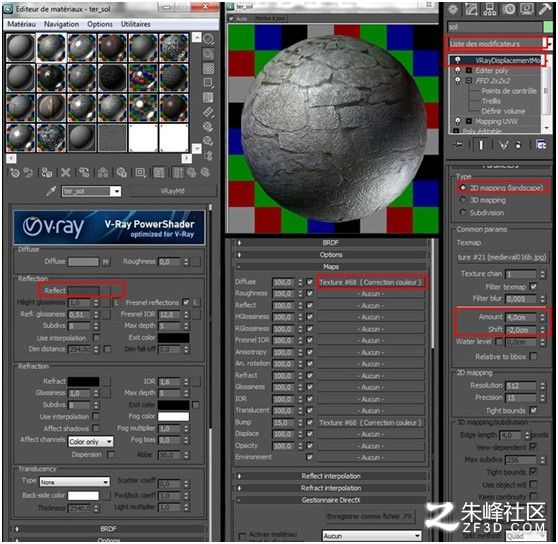Click the Reflect color swatch

(x=83, y=291)
